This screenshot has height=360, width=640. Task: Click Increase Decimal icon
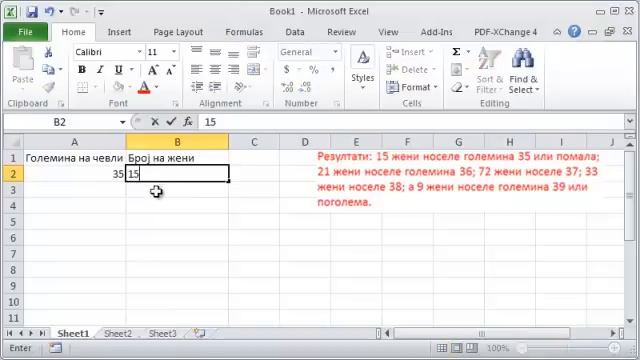pos(287,87)
